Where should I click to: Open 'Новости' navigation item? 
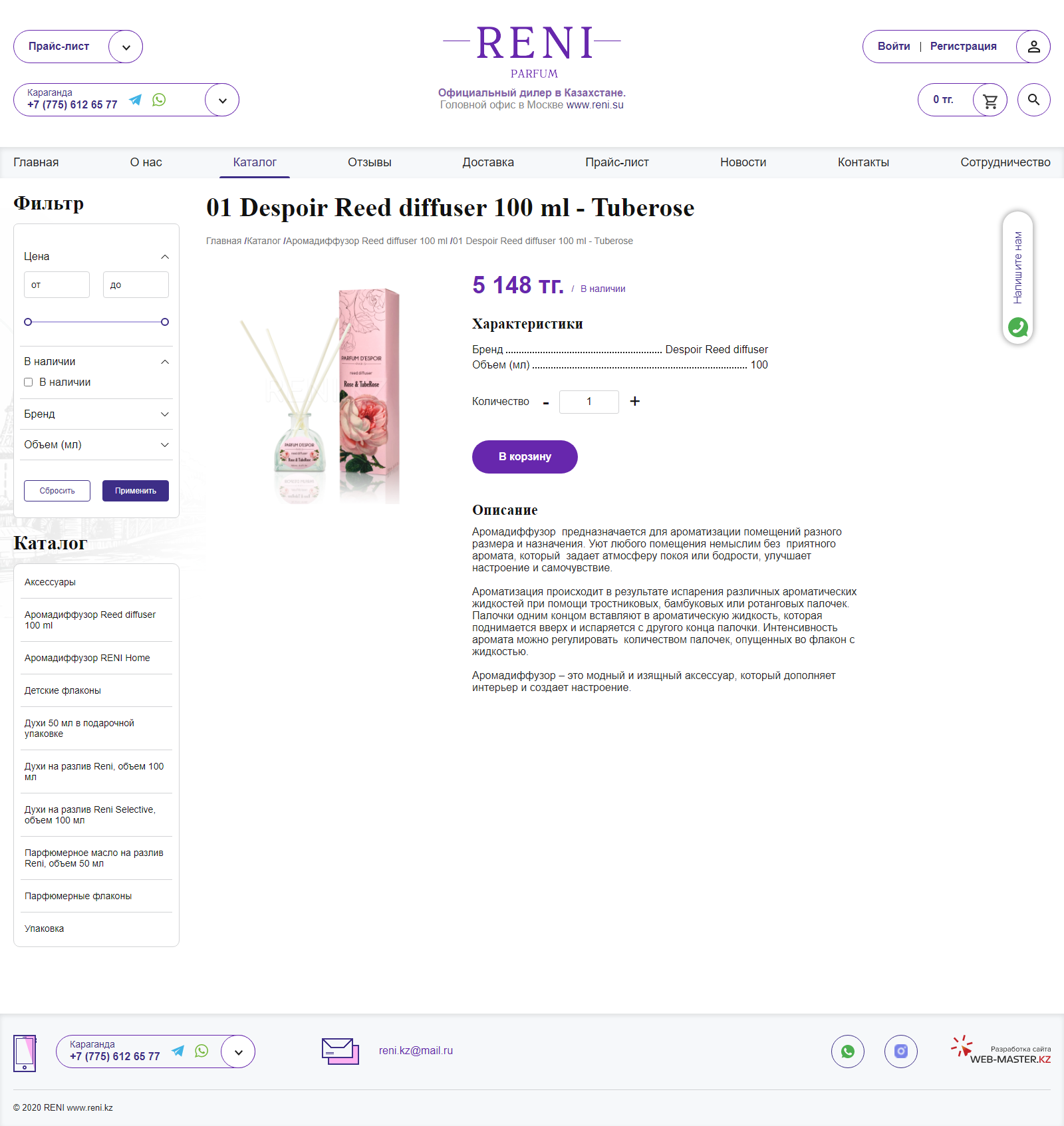743,162
